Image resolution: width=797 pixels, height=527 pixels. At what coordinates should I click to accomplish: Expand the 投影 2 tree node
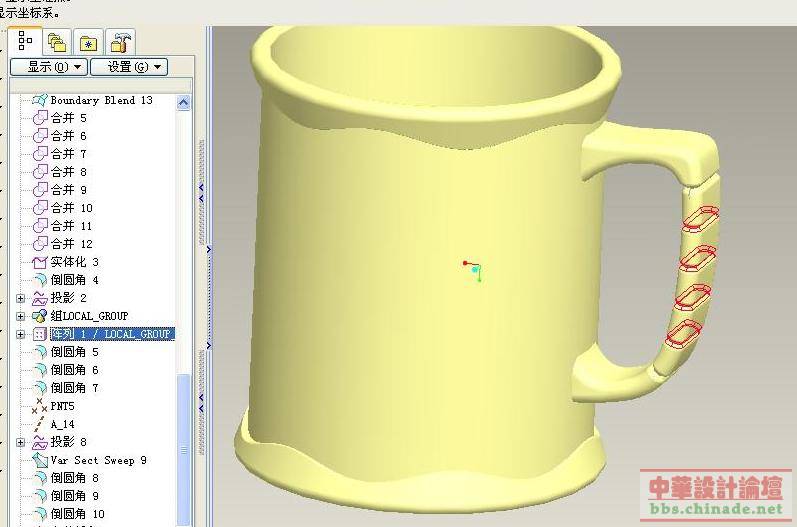pos(21,298)
